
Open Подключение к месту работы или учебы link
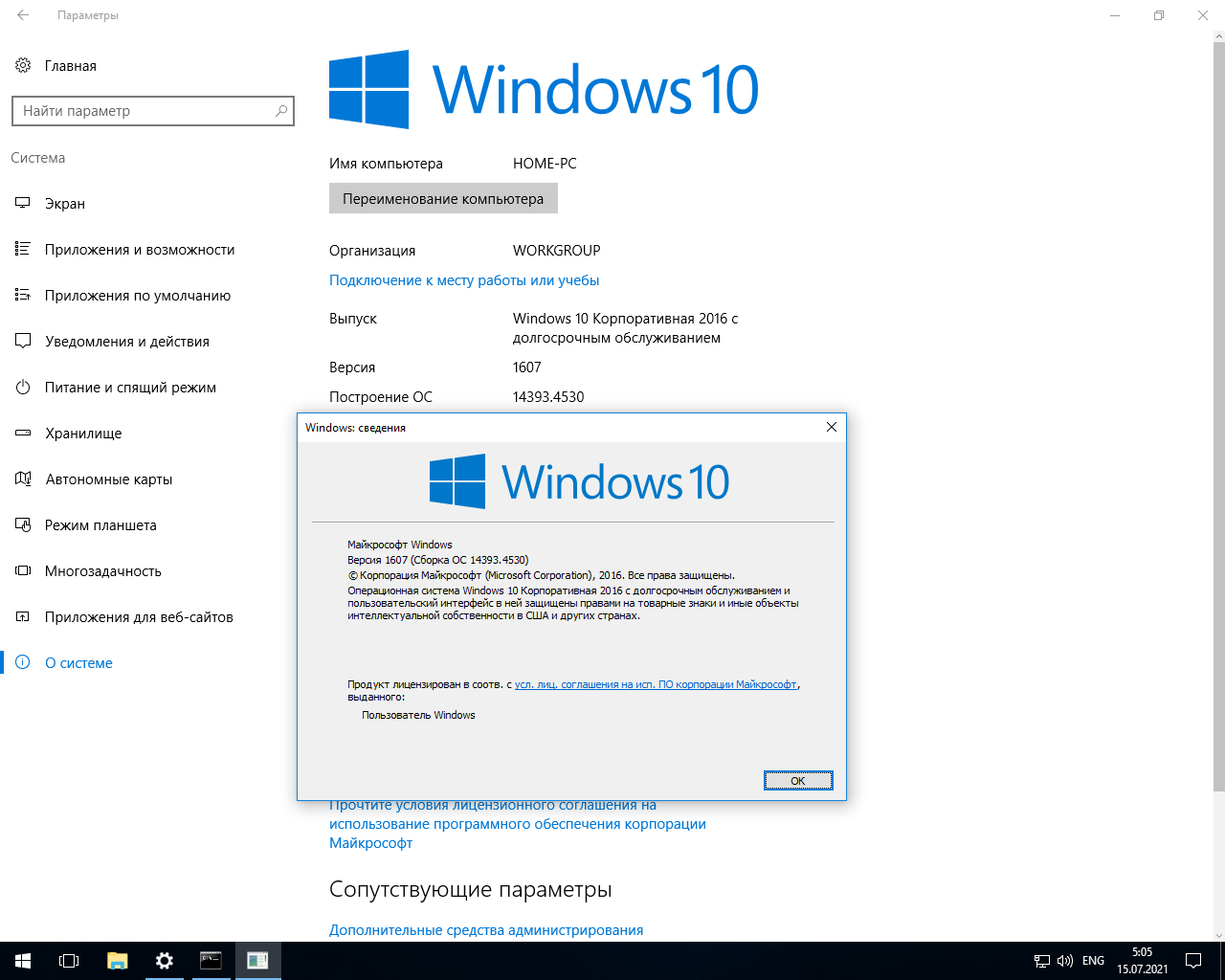464,280
